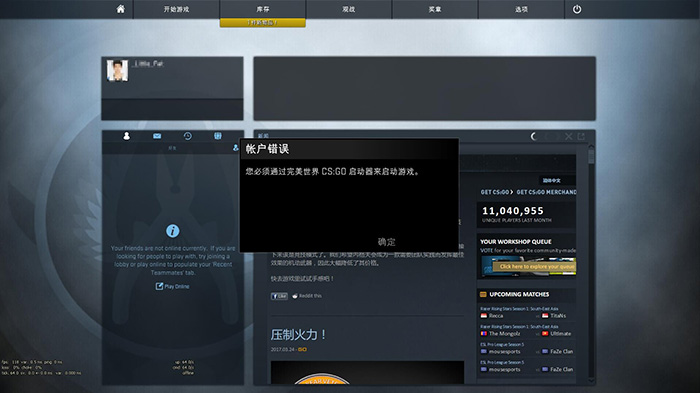700x393 pixels.
Task: Select The Mongolz vs Ultimate match
Action: (526, 330)
